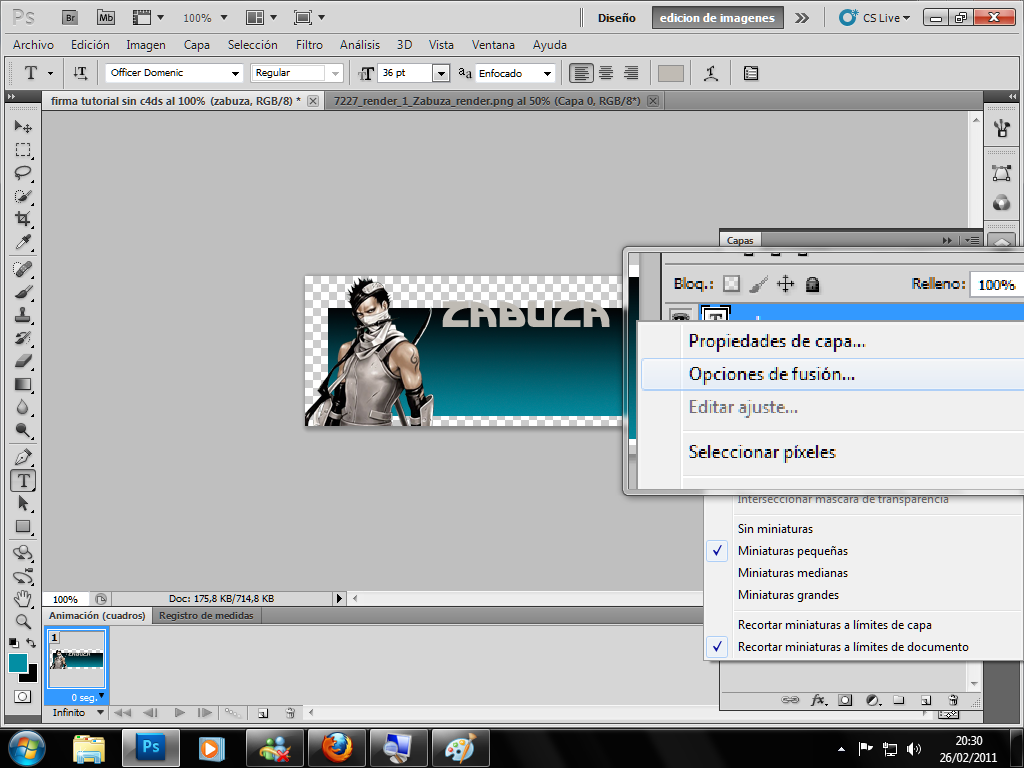Select the Eraser tool
Image resolution: width=1024 pixels, height=768 pixels.
(x=23, y=360)
